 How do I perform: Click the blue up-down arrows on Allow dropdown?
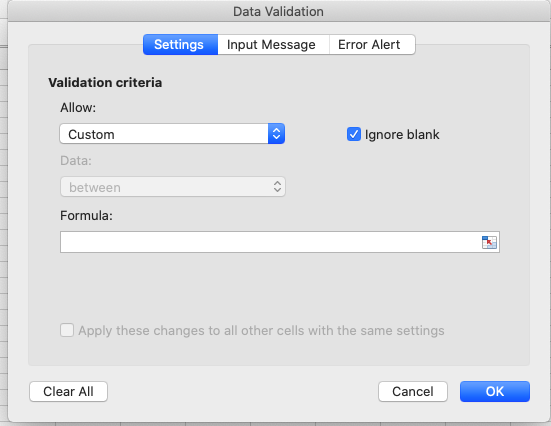tap(276, 134)
